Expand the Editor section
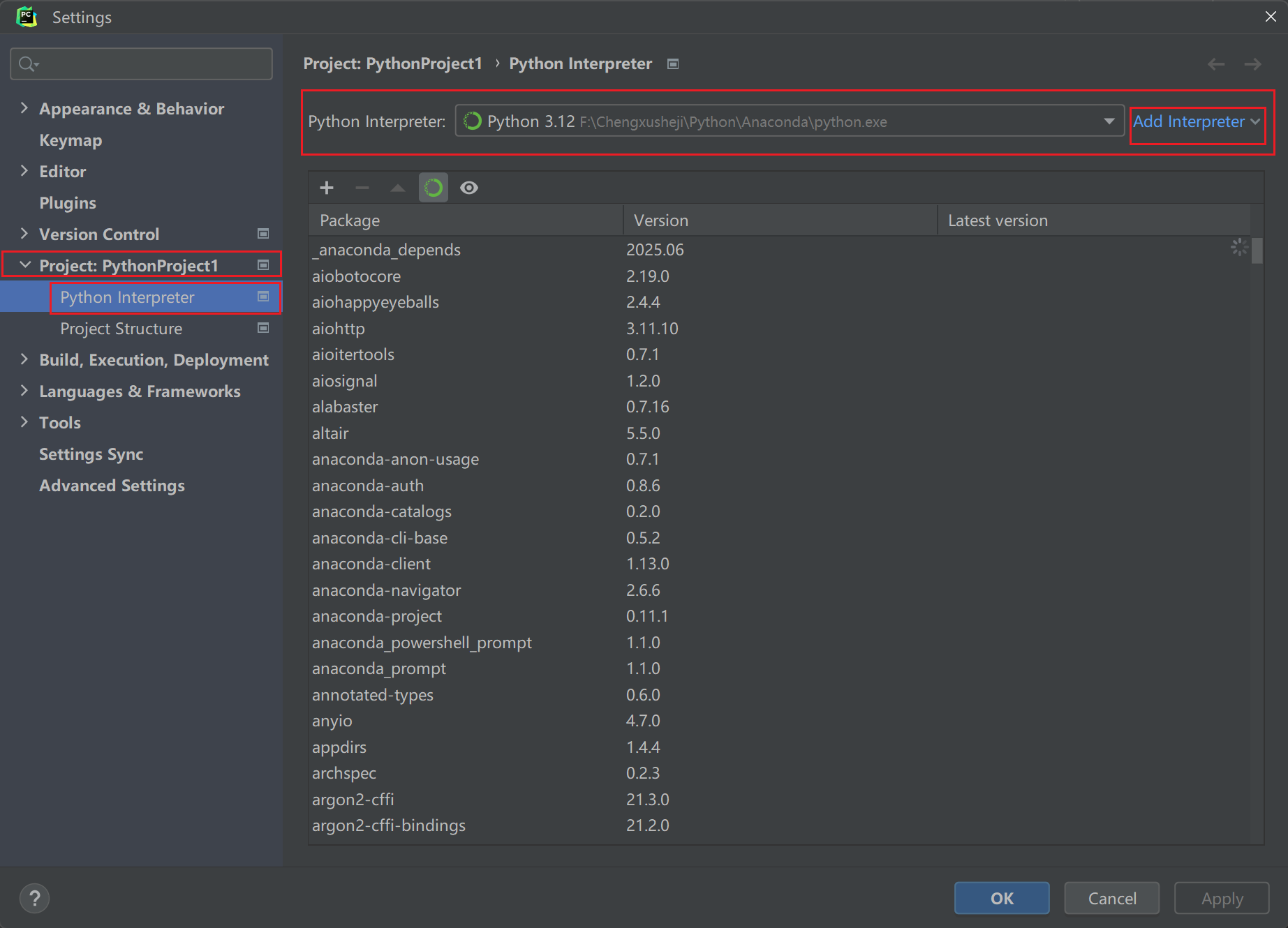Image resolution: width=1288 pixels, height=928 pixels. 24,171
